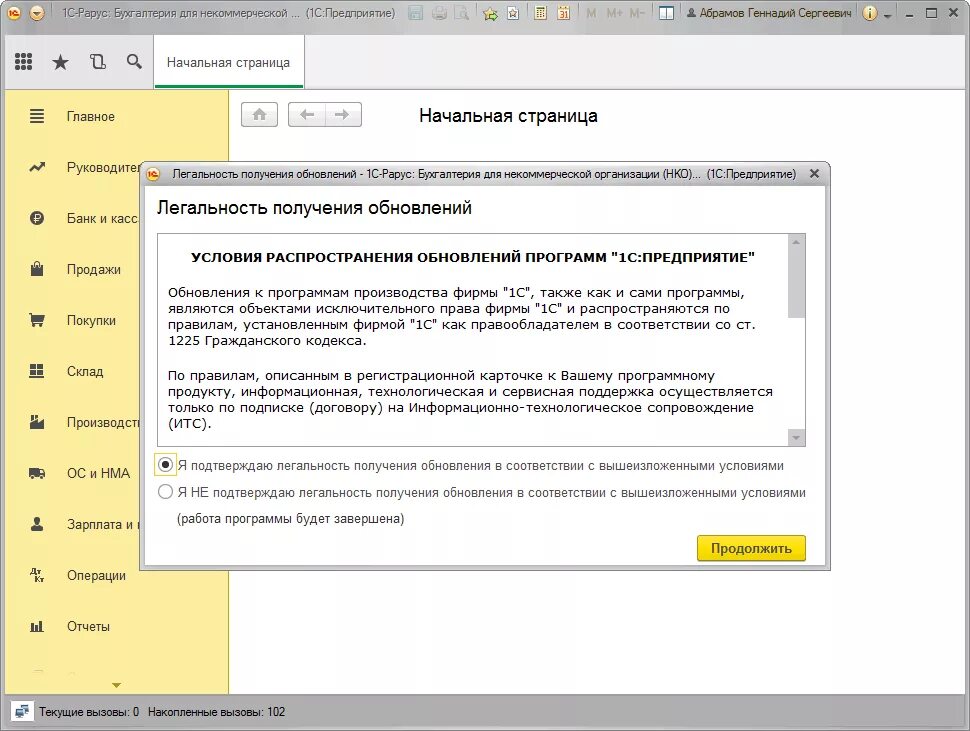Click the Продажи shopping bag icon

click(x=37, y=269)
